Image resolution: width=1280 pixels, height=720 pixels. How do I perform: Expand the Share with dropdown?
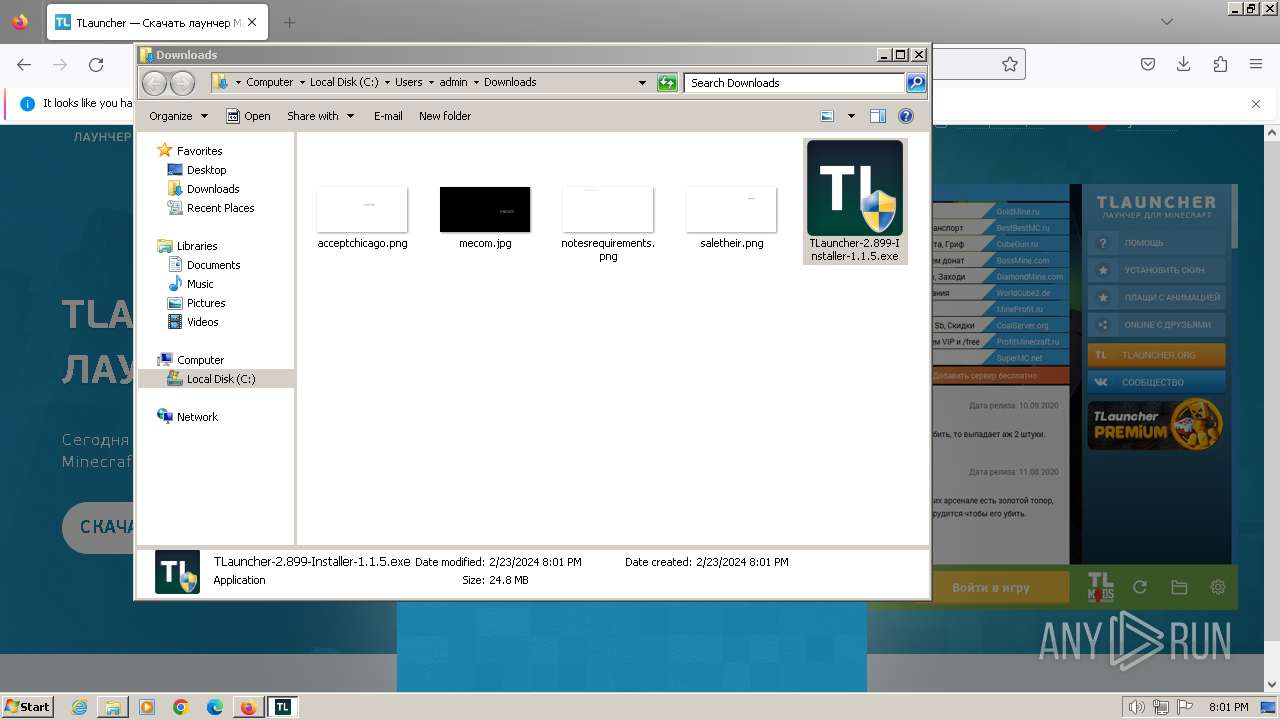click(x=320, y=116)
